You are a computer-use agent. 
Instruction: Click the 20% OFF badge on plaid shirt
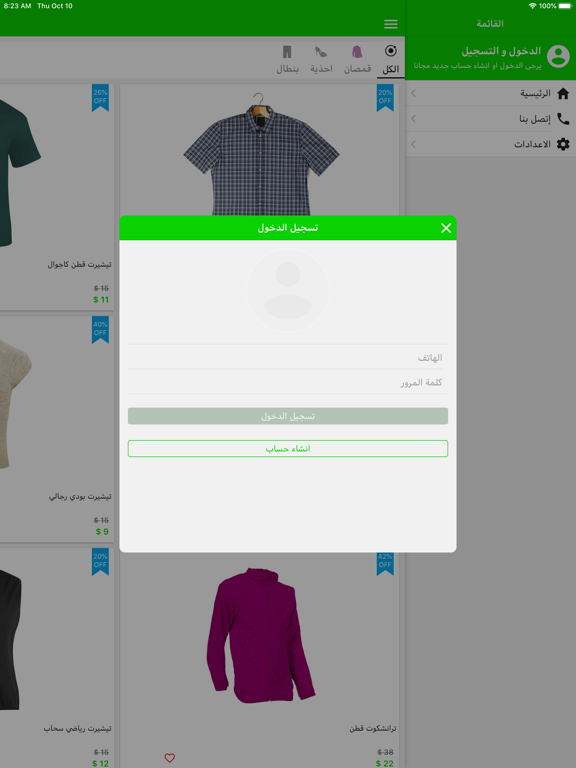385,97
